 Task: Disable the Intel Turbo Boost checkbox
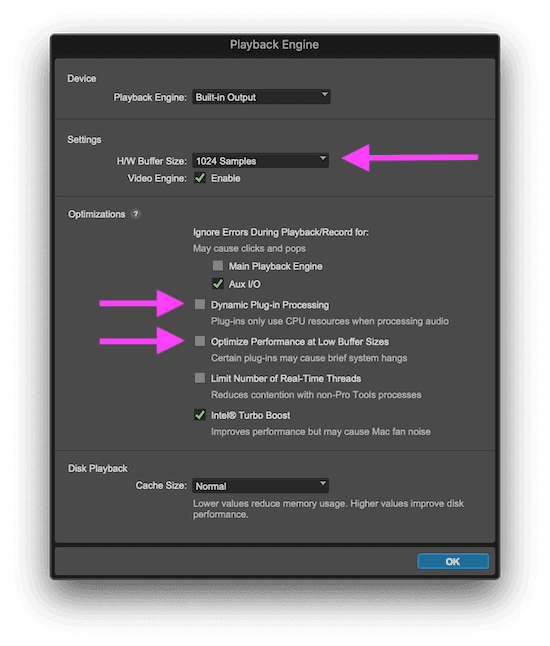[x=200, y=415]
